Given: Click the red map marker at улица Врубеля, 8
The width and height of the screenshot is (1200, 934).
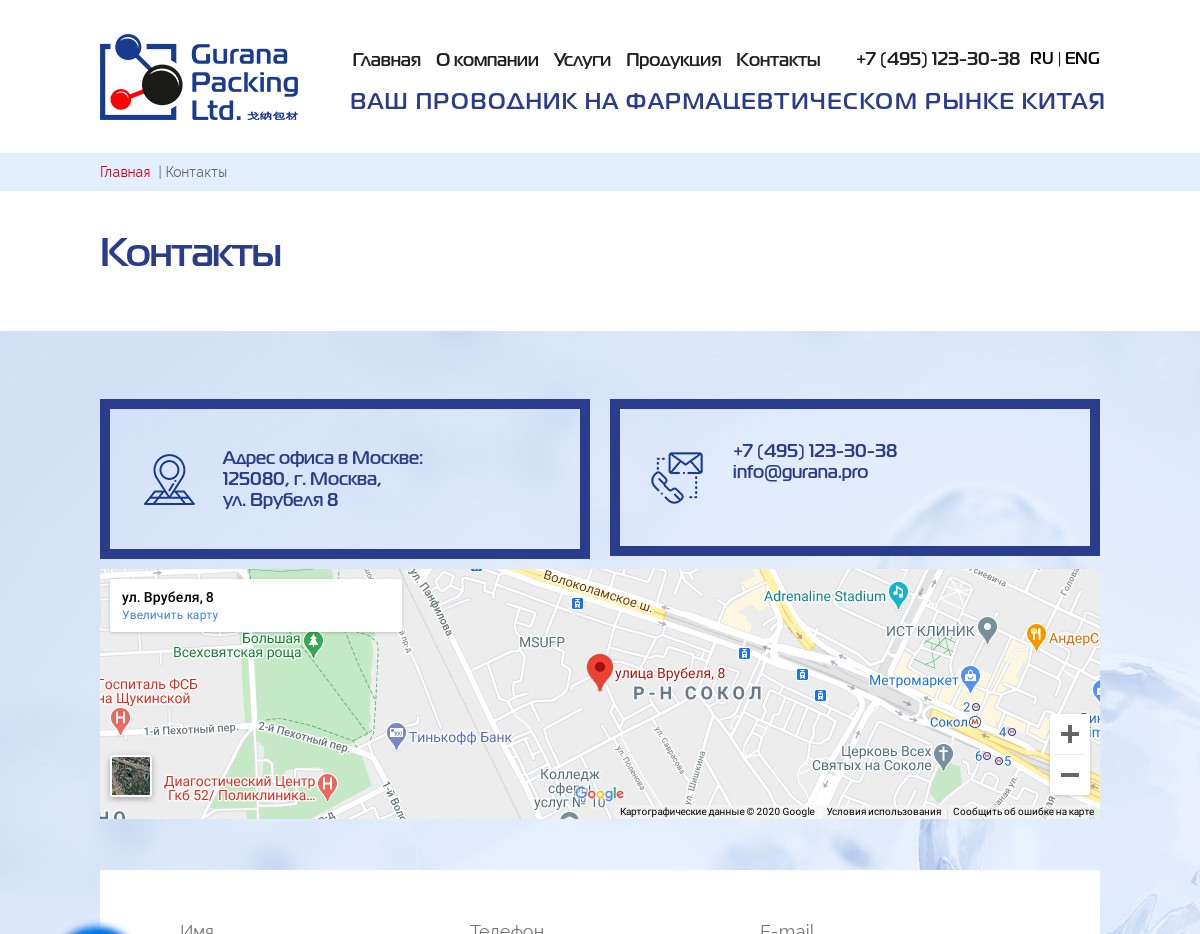Looking at the screenshot, I should [599, 672].
